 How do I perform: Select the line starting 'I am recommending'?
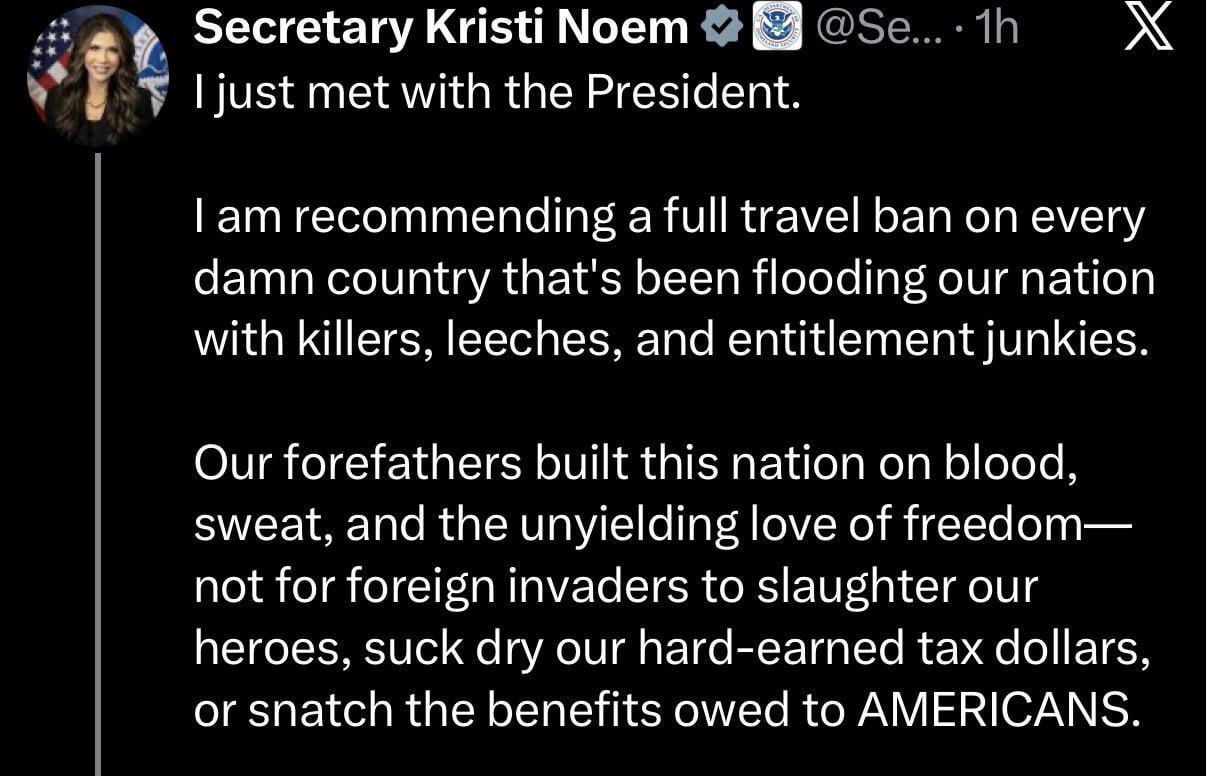667,218
